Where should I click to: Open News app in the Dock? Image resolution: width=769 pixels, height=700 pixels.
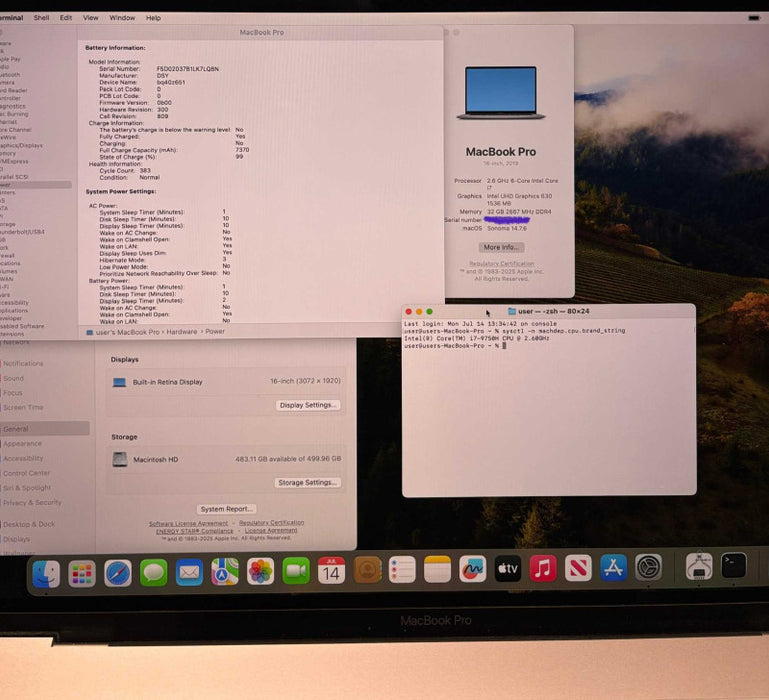coord(578,568)
